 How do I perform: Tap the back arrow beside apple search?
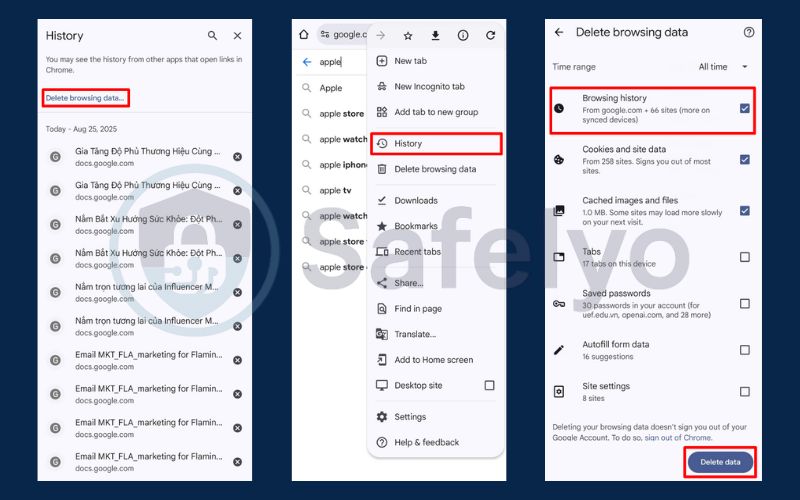(307, 62)
